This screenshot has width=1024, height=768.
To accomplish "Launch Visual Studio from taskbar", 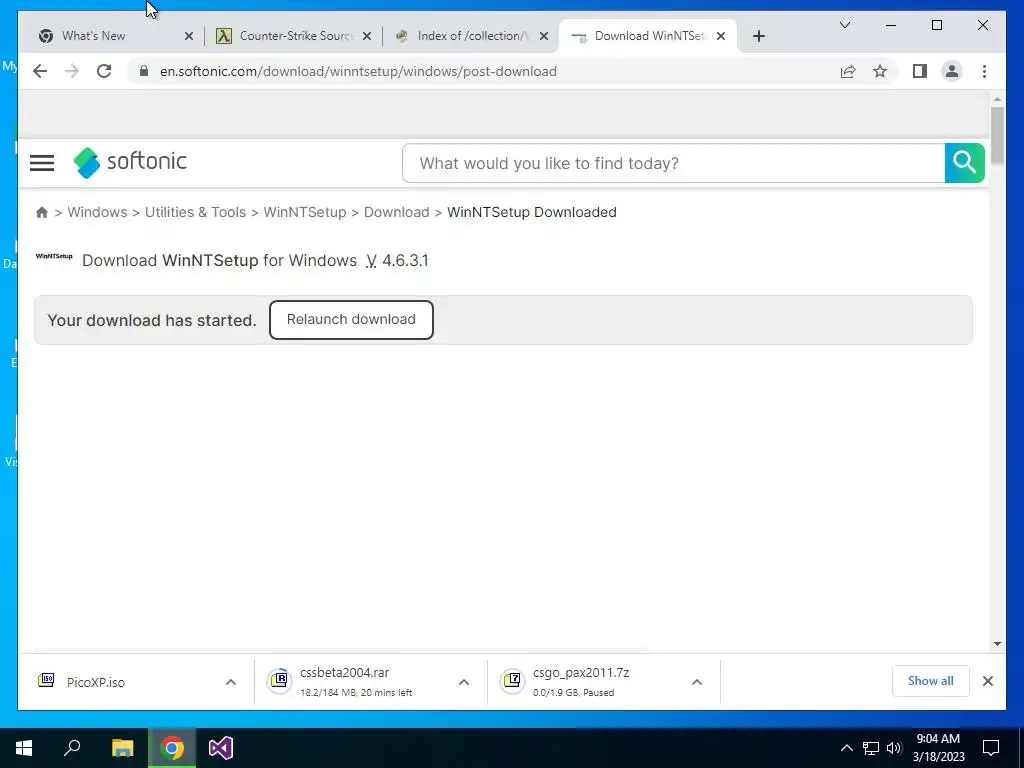I will coord(221,748).
